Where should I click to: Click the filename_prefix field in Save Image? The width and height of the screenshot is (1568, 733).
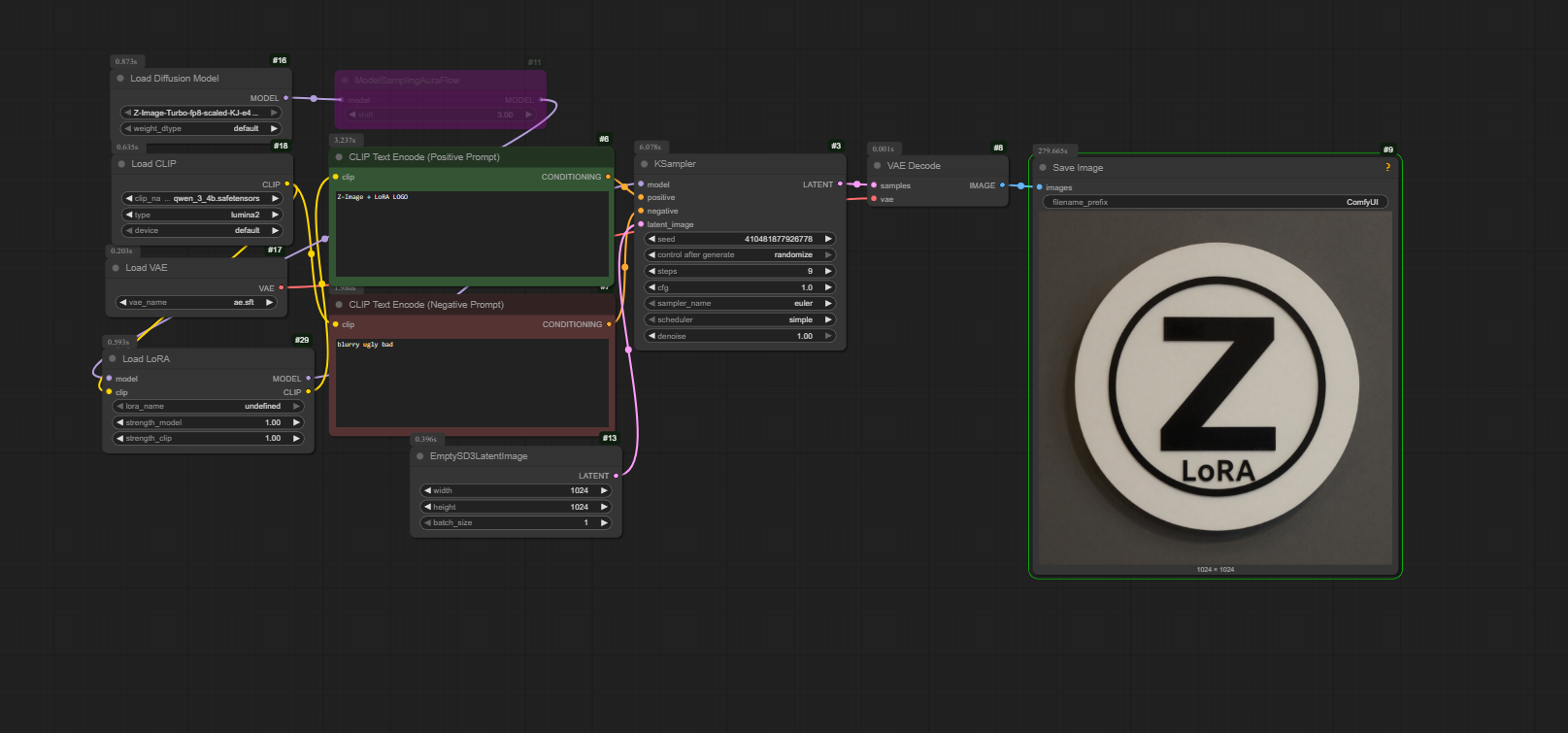(1215, 202)
